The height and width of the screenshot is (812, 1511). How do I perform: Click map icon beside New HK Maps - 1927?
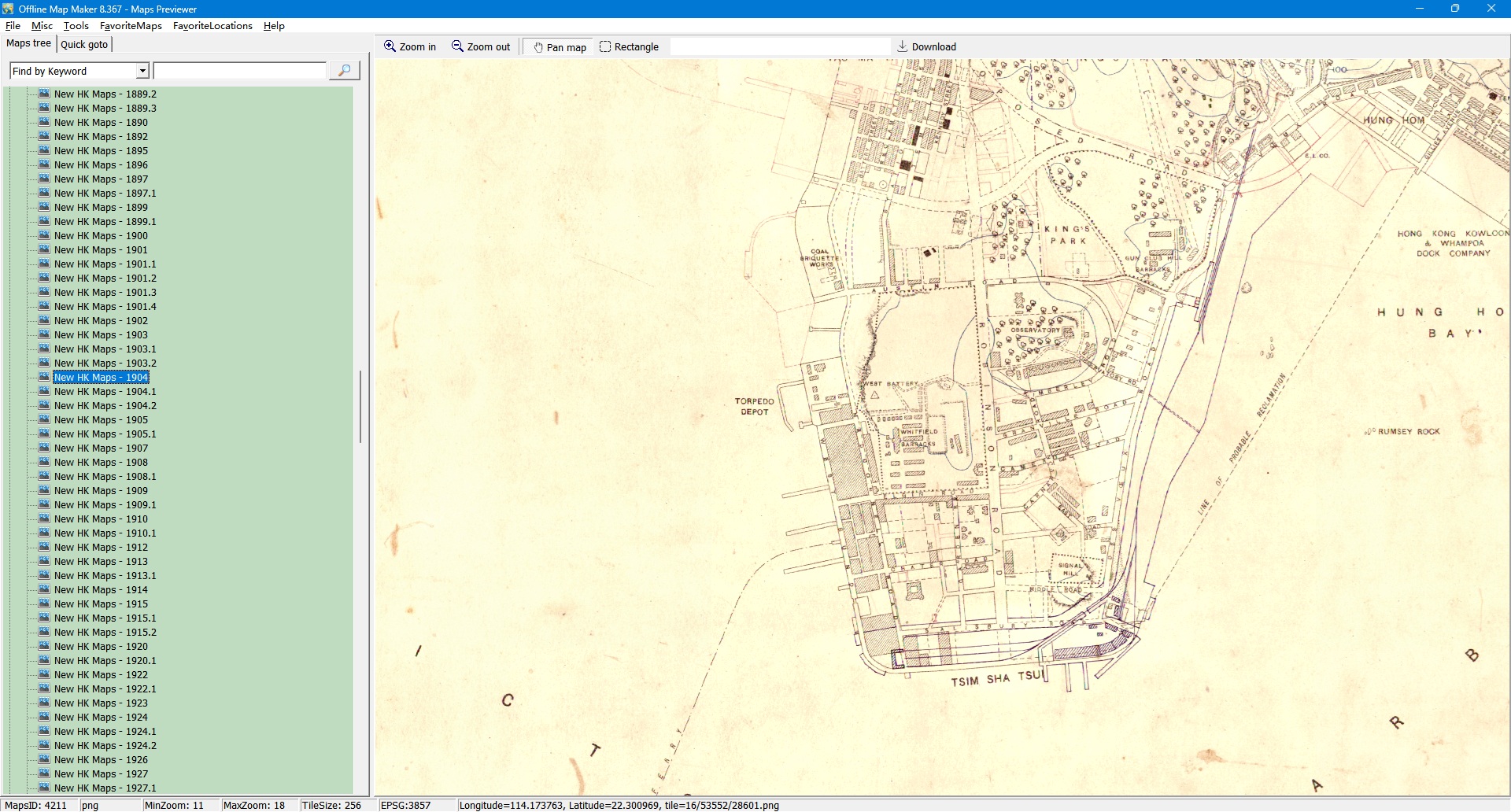click(x=44, y=773)
